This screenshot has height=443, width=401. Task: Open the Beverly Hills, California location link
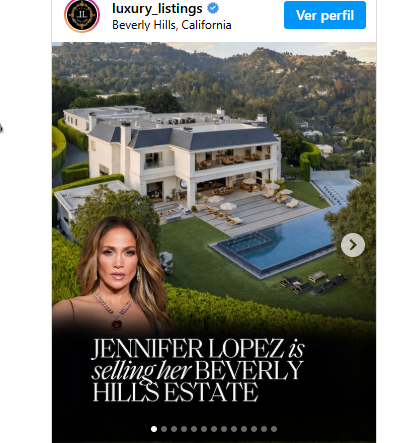pos(172,25)
